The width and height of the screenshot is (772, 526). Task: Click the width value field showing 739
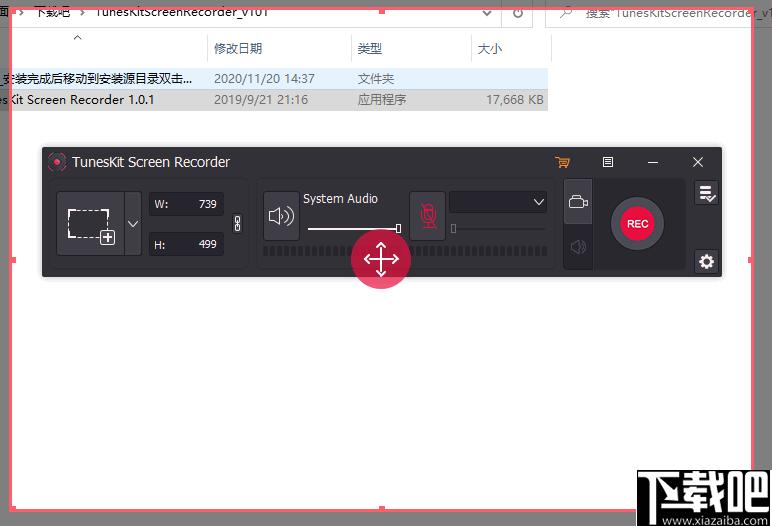[x=186, y=204]
